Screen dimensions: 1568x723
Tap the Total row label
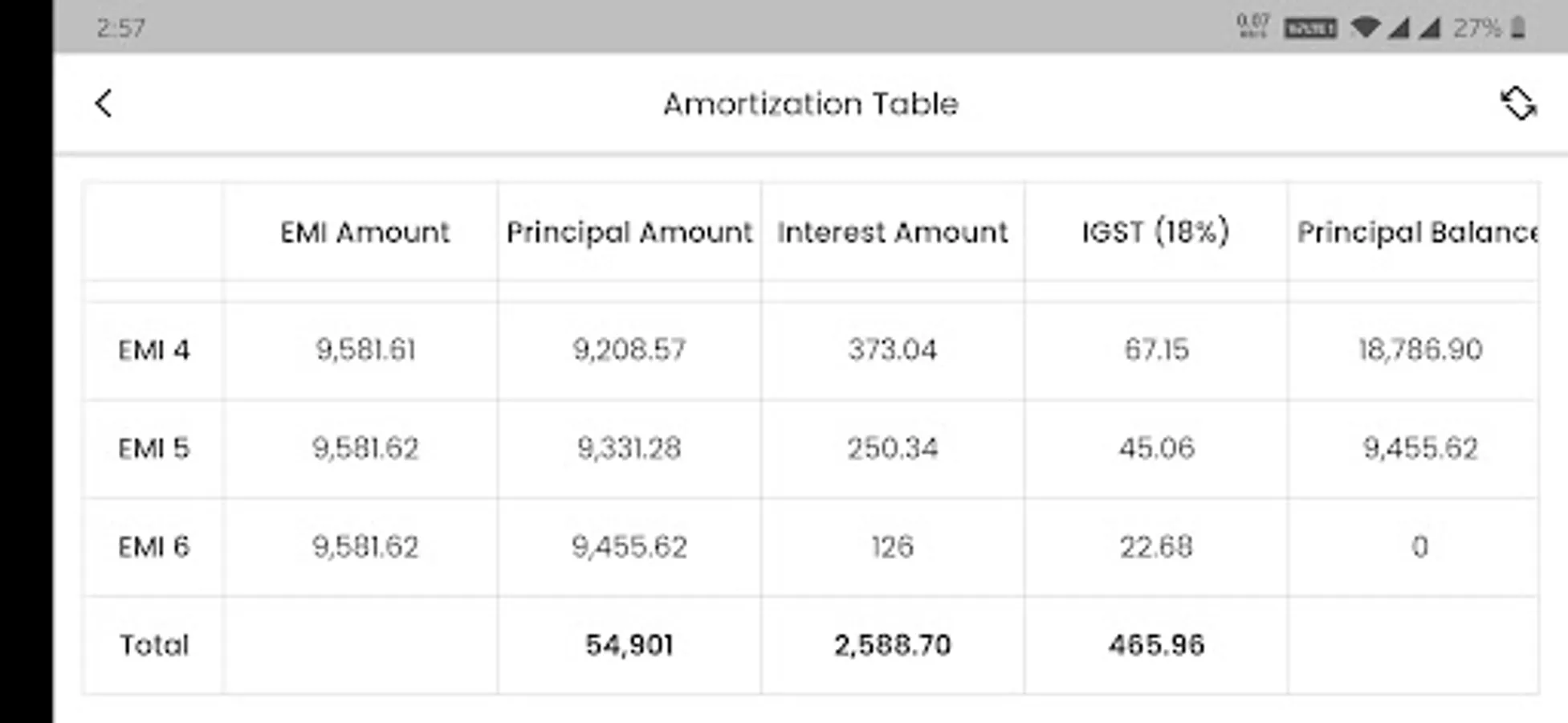153,645
